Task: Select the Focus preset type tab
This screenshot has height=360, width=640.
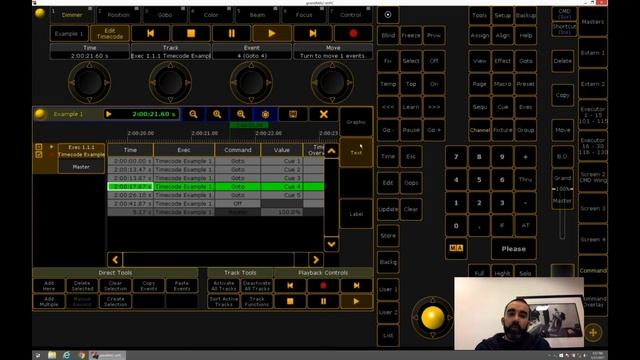Action: point(304,15)
